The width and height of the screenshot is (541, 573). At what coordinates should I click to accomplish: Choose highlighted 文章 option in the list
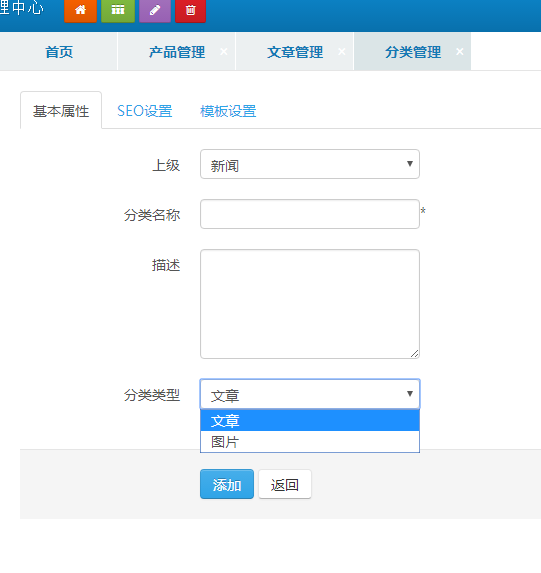[310, 421]
